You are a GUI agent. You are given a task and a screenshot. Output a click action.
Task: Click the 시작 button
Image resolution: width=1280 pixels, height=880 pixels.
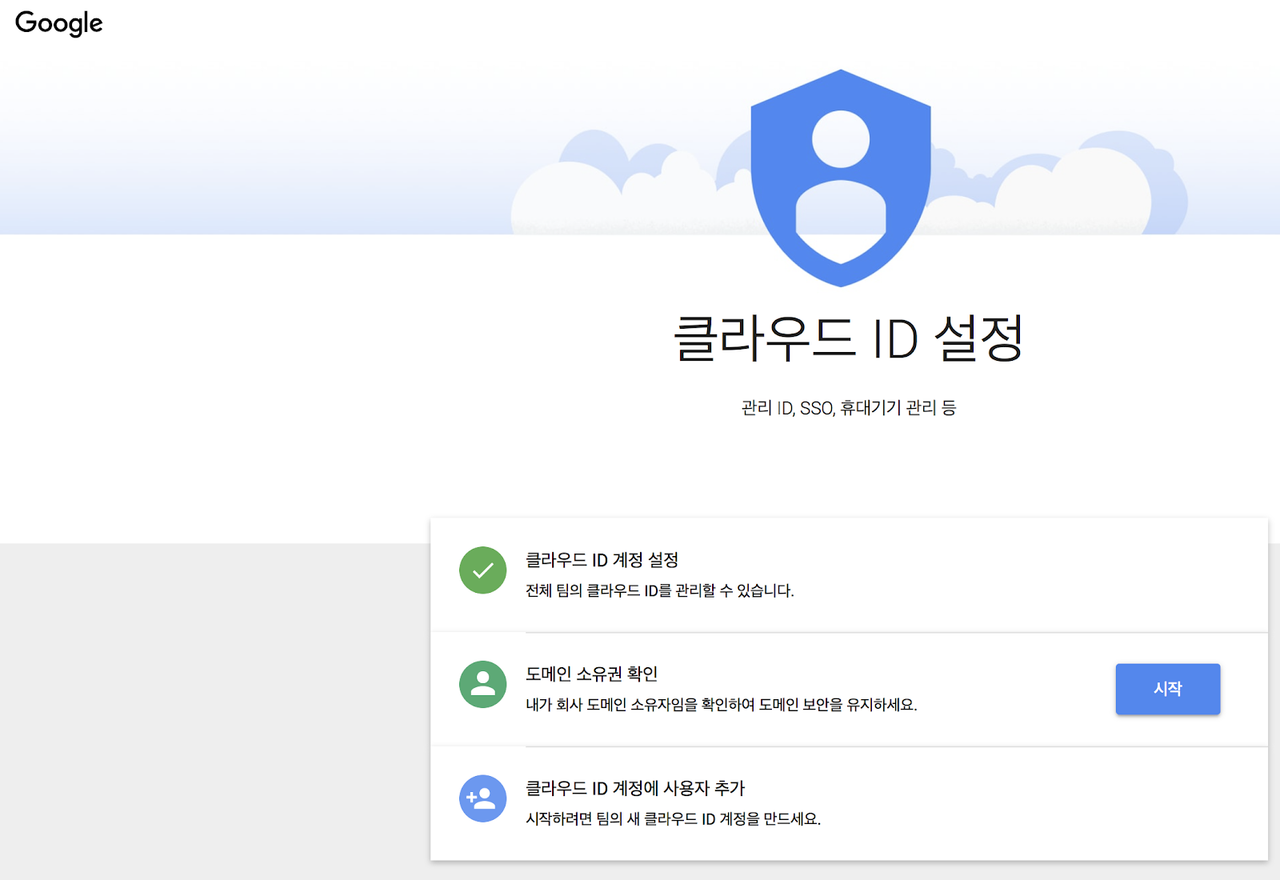coord(1168,689)
